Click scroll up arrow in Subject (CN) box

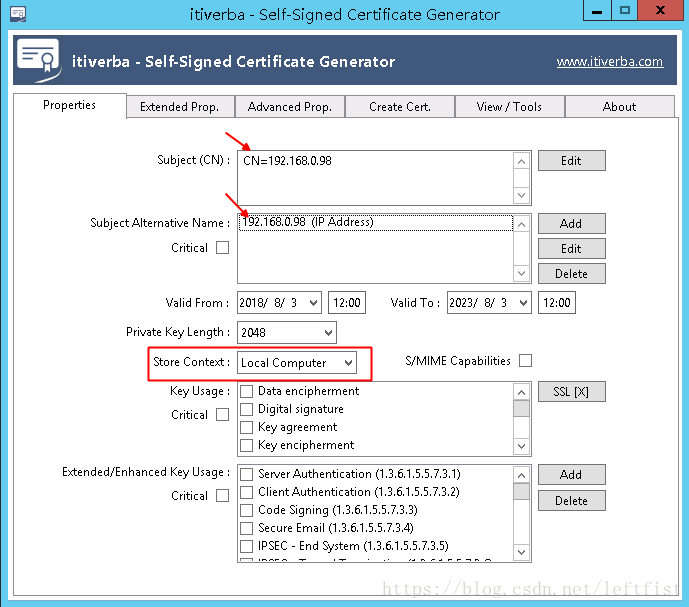(522, 162)
